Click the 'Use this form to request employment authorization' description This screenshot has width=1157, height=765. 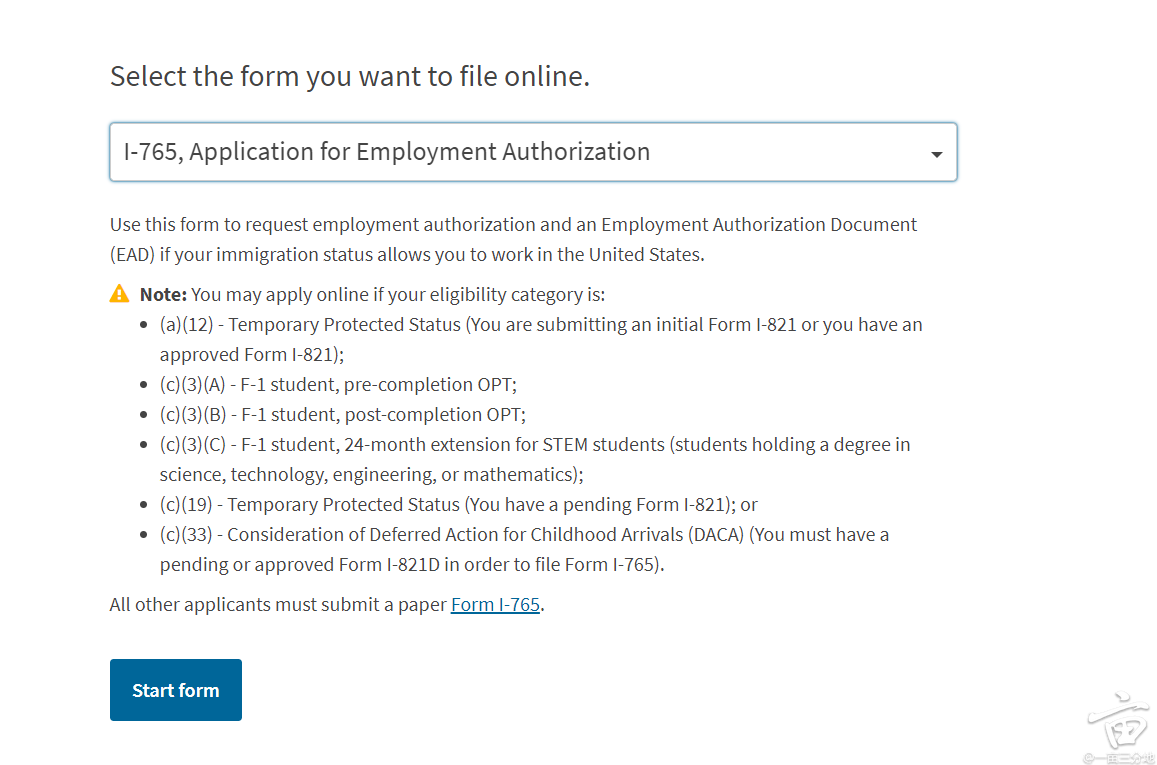[514, 239]
